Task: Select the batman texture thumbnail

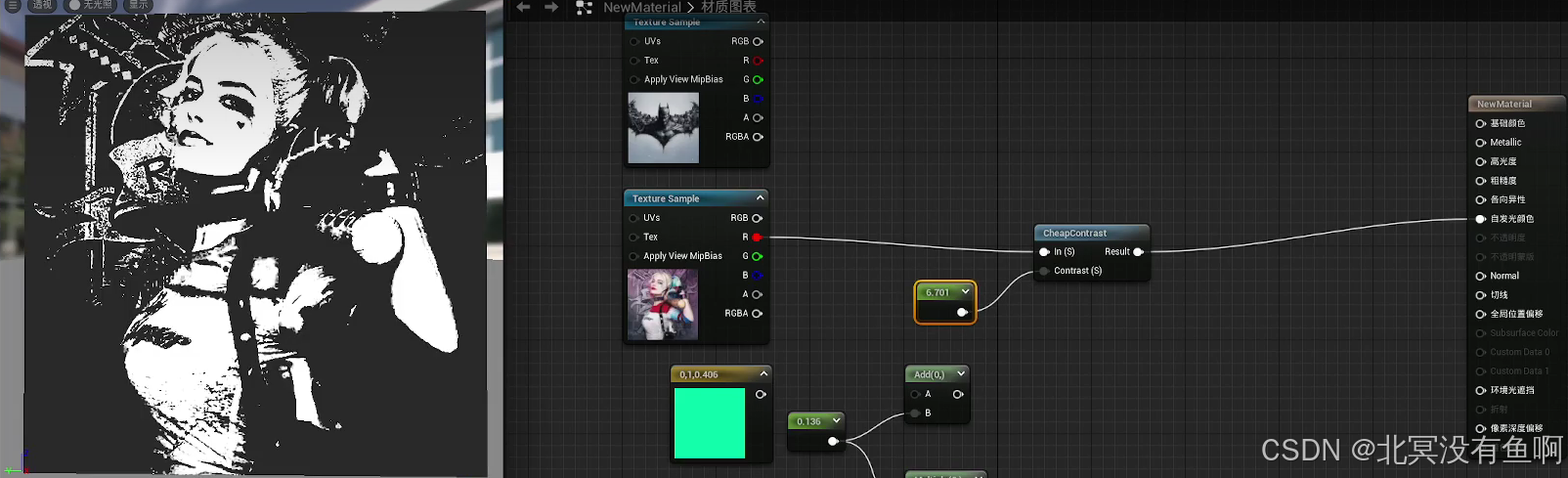Action: 664,128
